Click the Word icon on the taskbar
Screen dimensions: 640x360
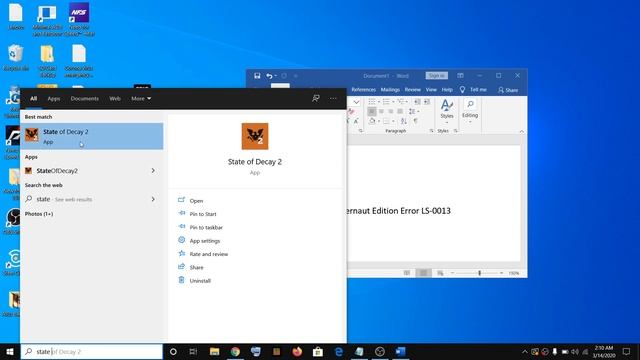pyautogui.click(x=400, y=351)
